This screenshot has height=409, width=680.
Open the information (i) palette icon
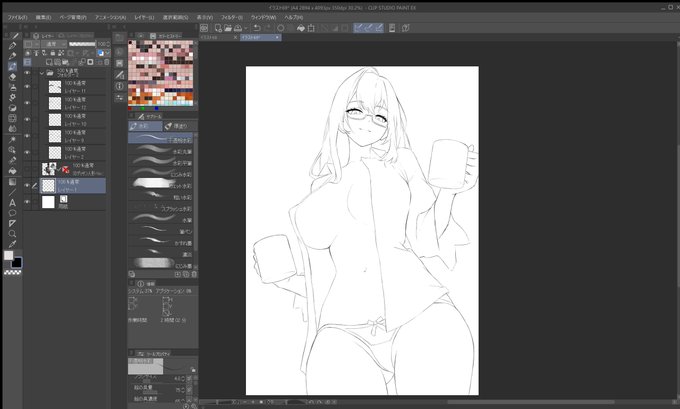119,86
